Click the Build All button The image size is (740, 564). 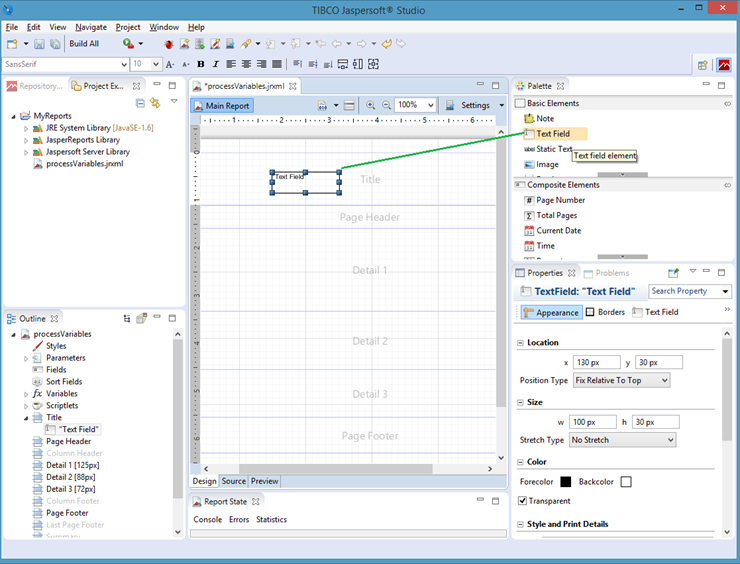click(x=83, y=44)
